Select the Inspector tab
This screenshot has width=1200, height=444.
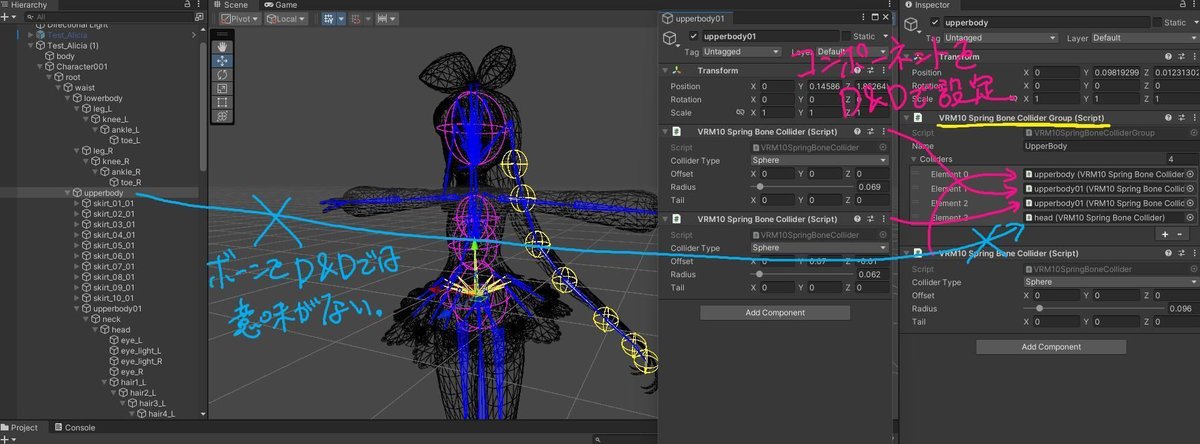(x=931, y=5)
